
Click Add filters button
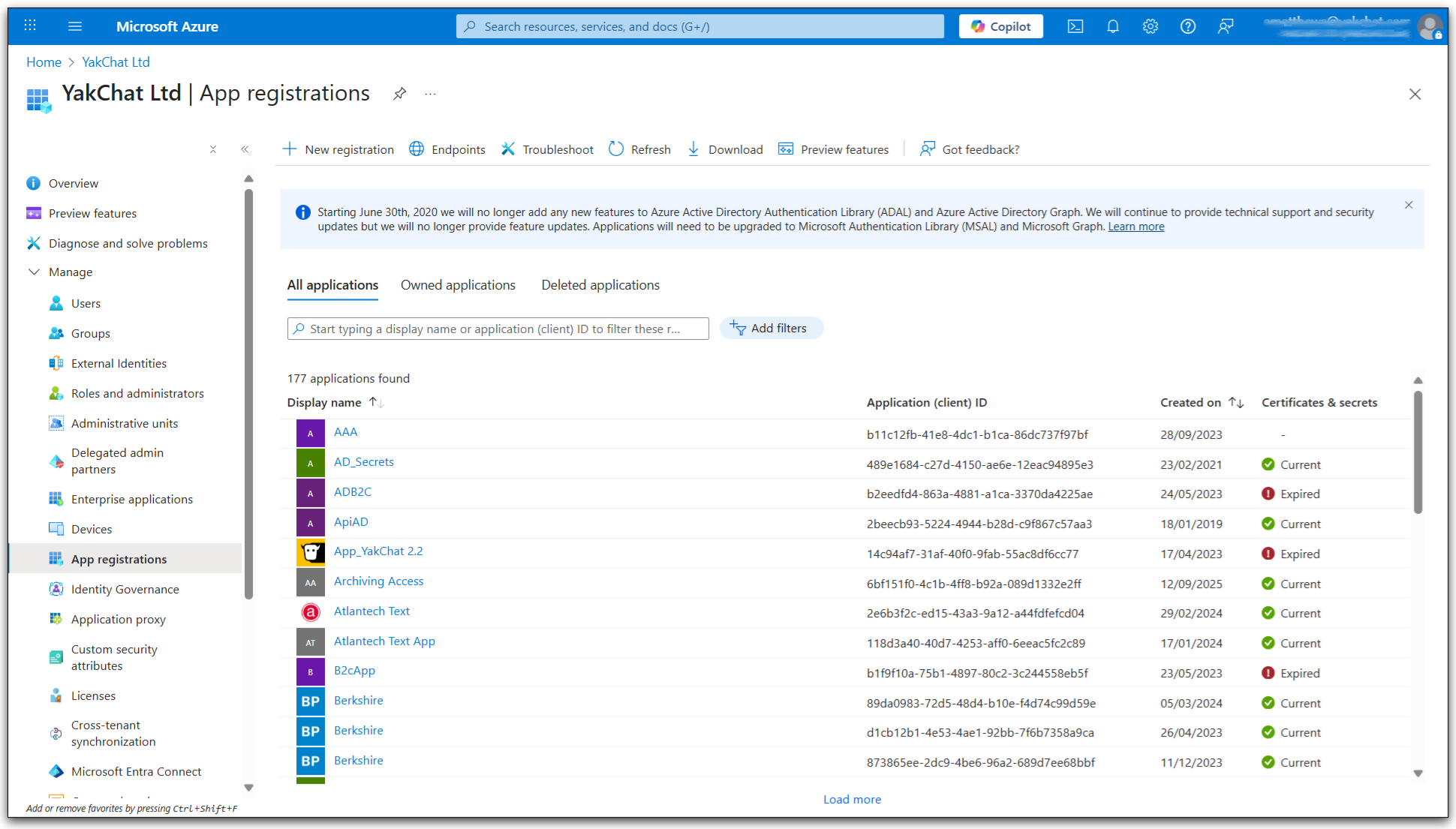pyautogui.click(x=771, y=329)
